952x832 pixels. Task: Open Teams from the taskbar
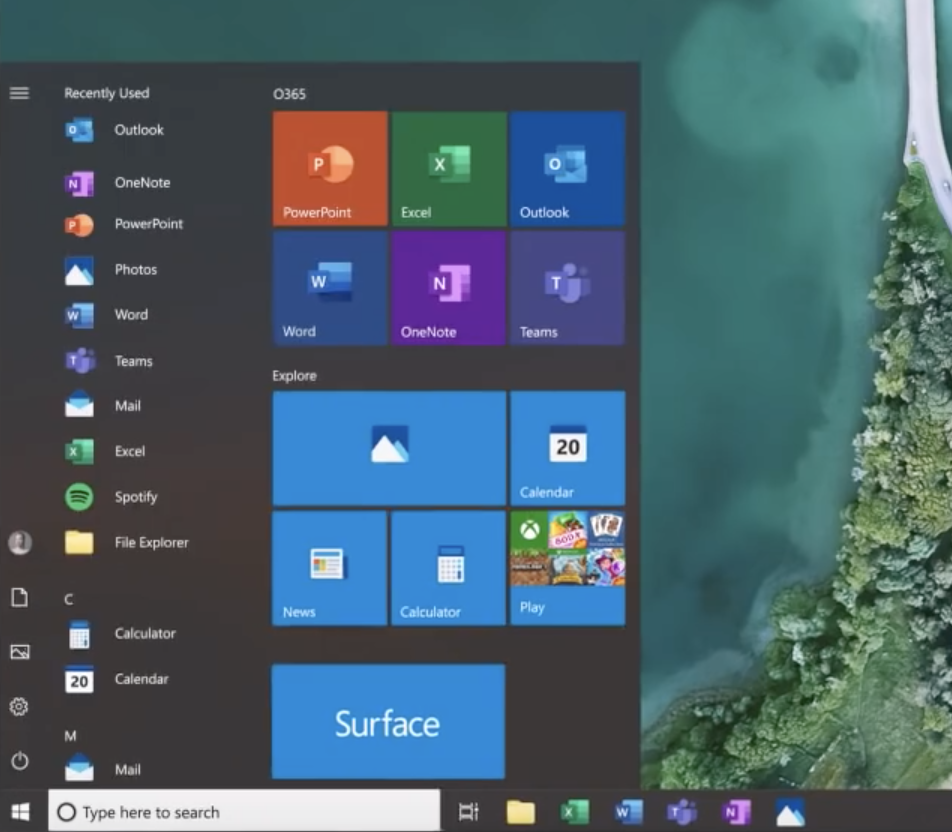(682, 812)
